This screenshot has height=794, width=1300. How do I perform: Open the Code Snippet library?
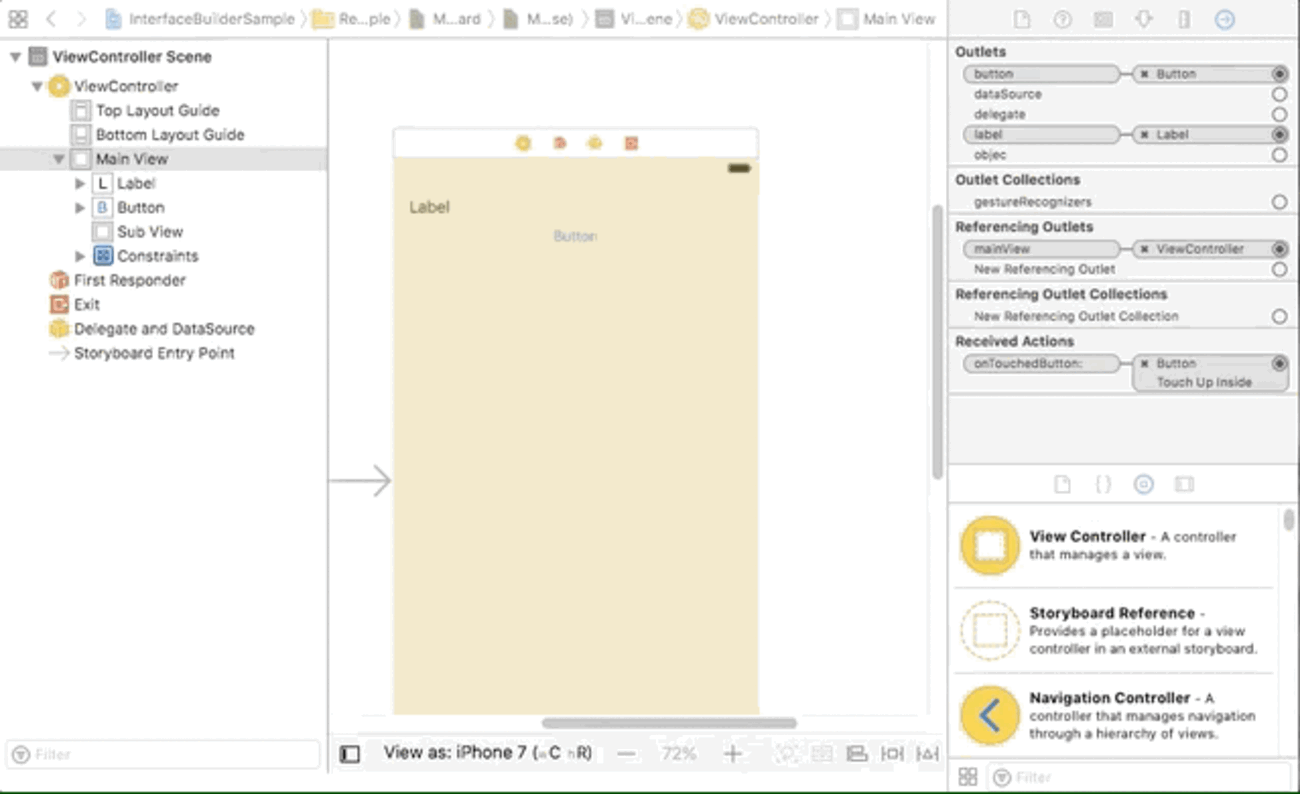click(x=1103, y=484)
